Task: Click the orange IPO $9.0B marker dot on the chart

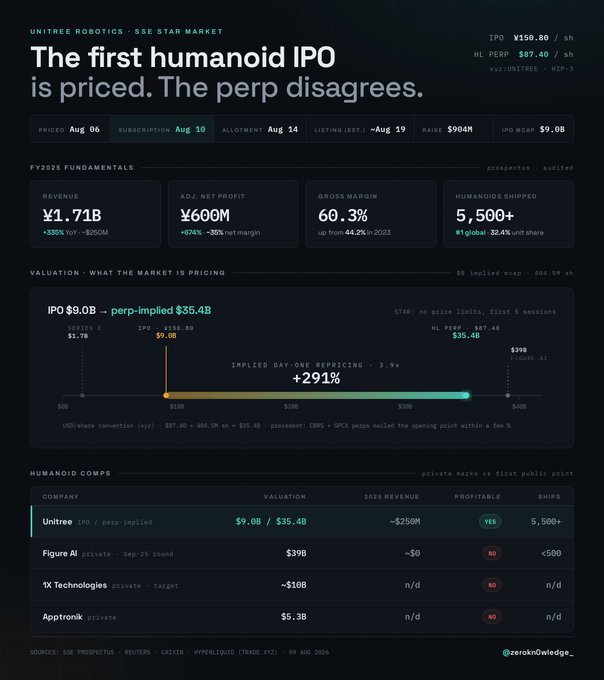Action: tap(166, 396)
